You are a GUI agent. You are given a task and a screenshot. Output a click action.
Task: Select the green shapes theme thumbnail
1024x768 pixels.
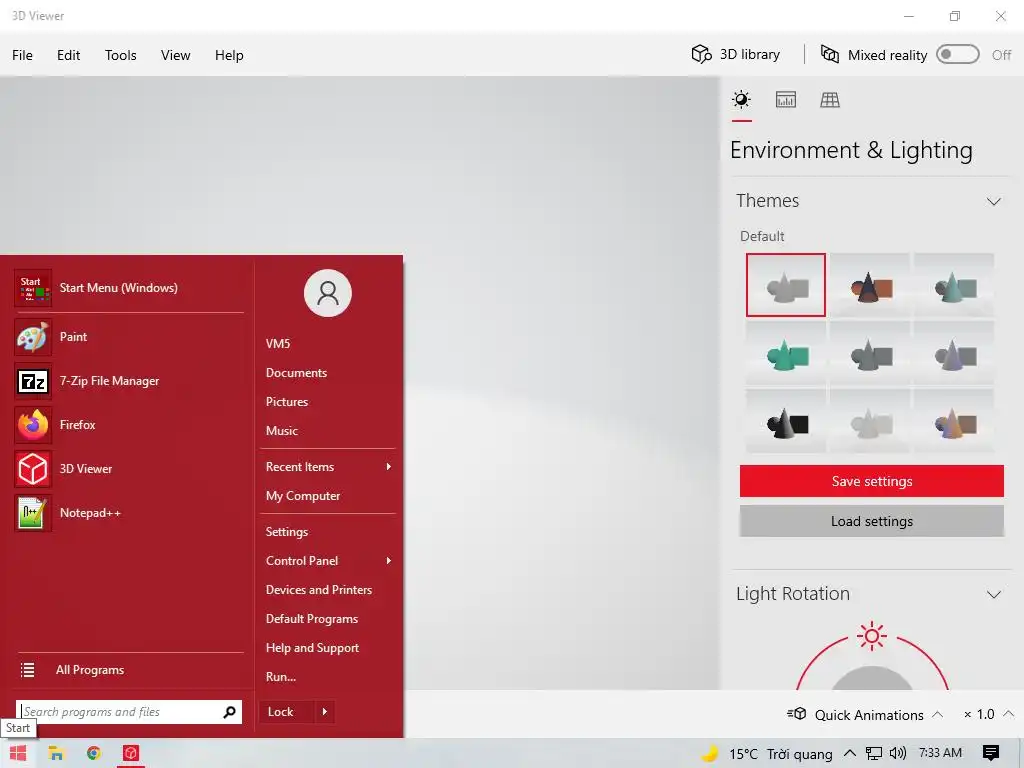click(786, 353)
